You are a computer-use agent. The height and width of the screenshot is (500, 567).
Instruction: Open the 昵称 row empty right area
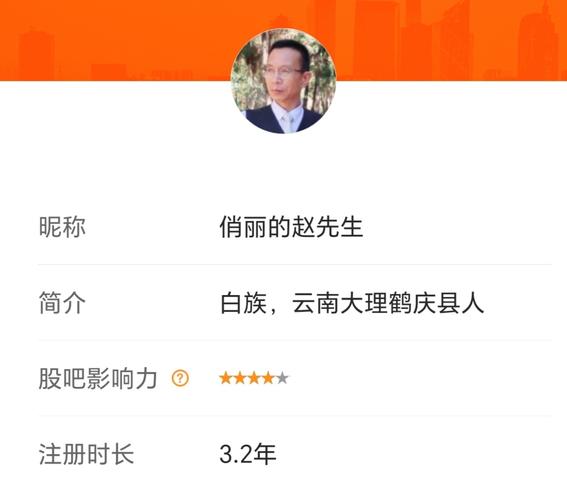457,227
